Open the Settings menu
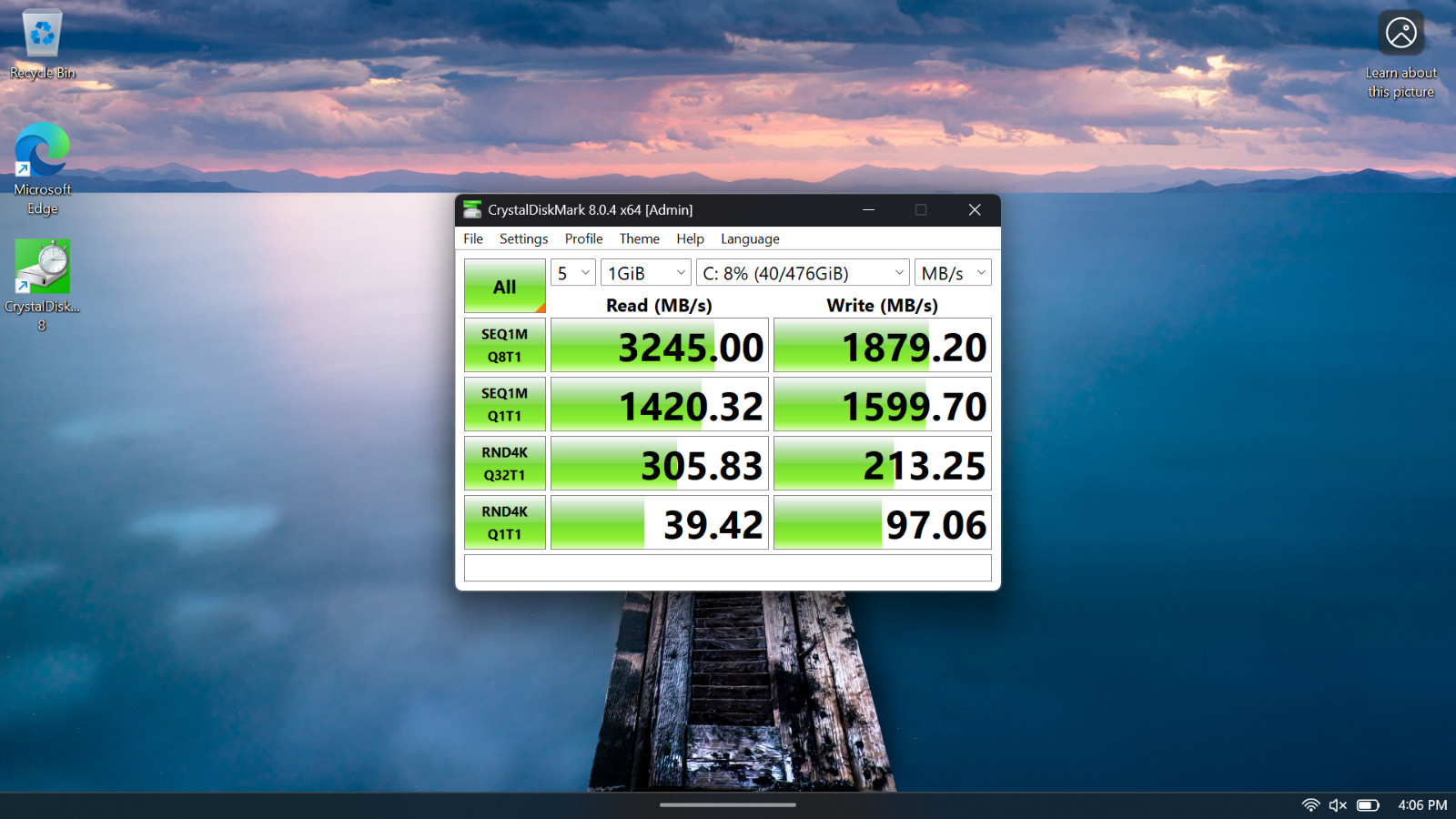The width and height of the screenshot is (1456, 819). point(523,238)
